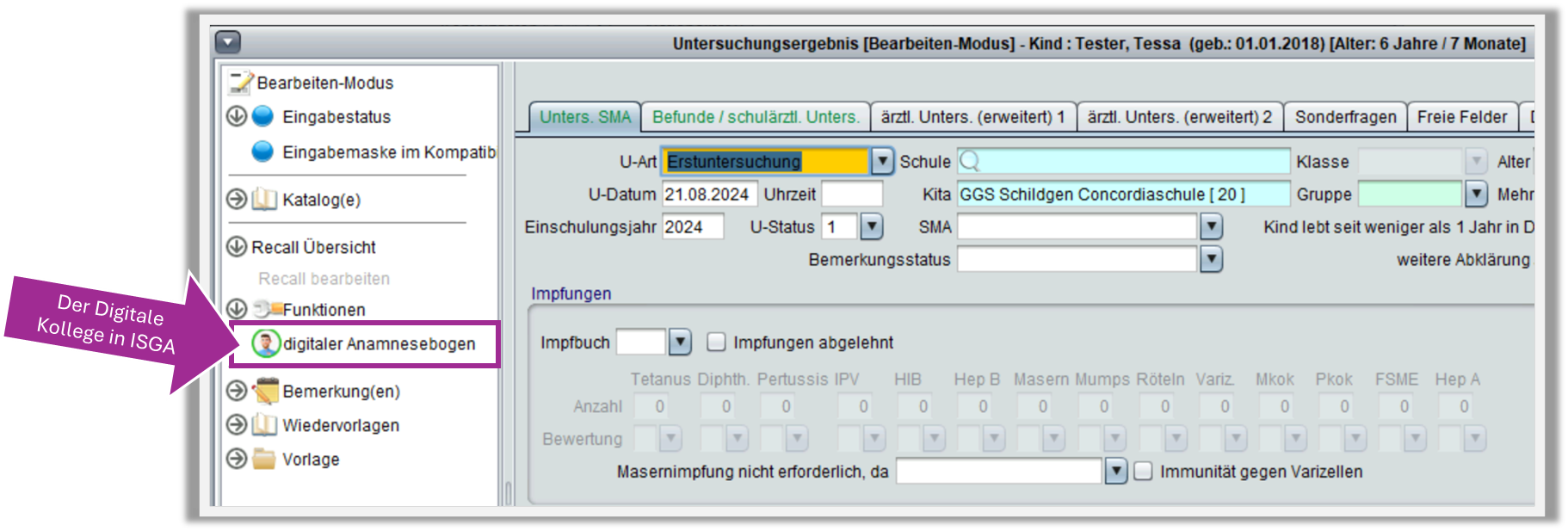Expand the Recall Übersicht section arrow
Image resolution: width=1568 pixels, height=531 pixels.
pyautogui.click(x=237, y=247)
